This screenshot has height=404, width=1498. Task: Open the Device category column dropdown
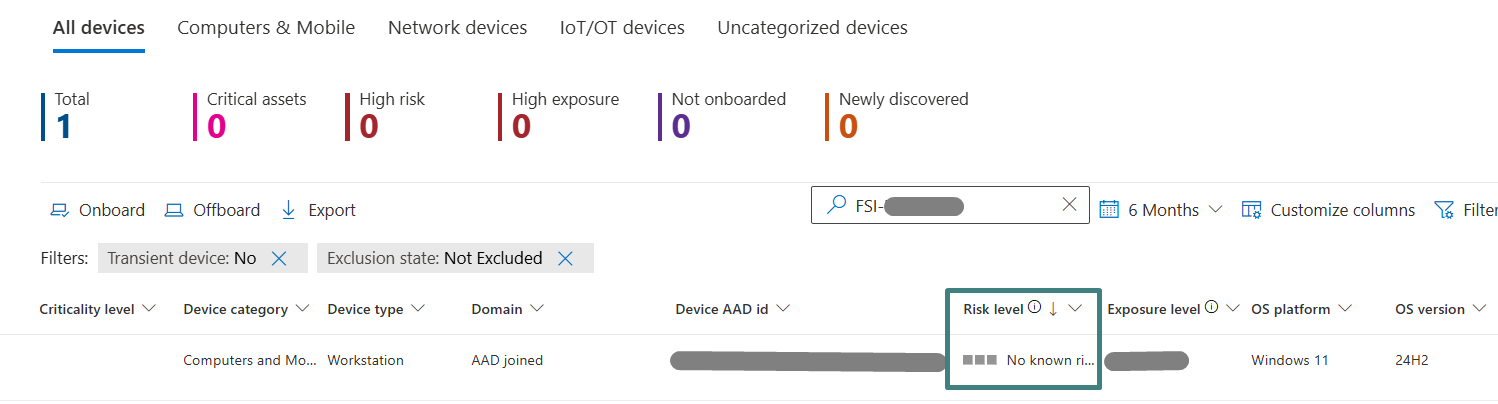coord(303,309)
